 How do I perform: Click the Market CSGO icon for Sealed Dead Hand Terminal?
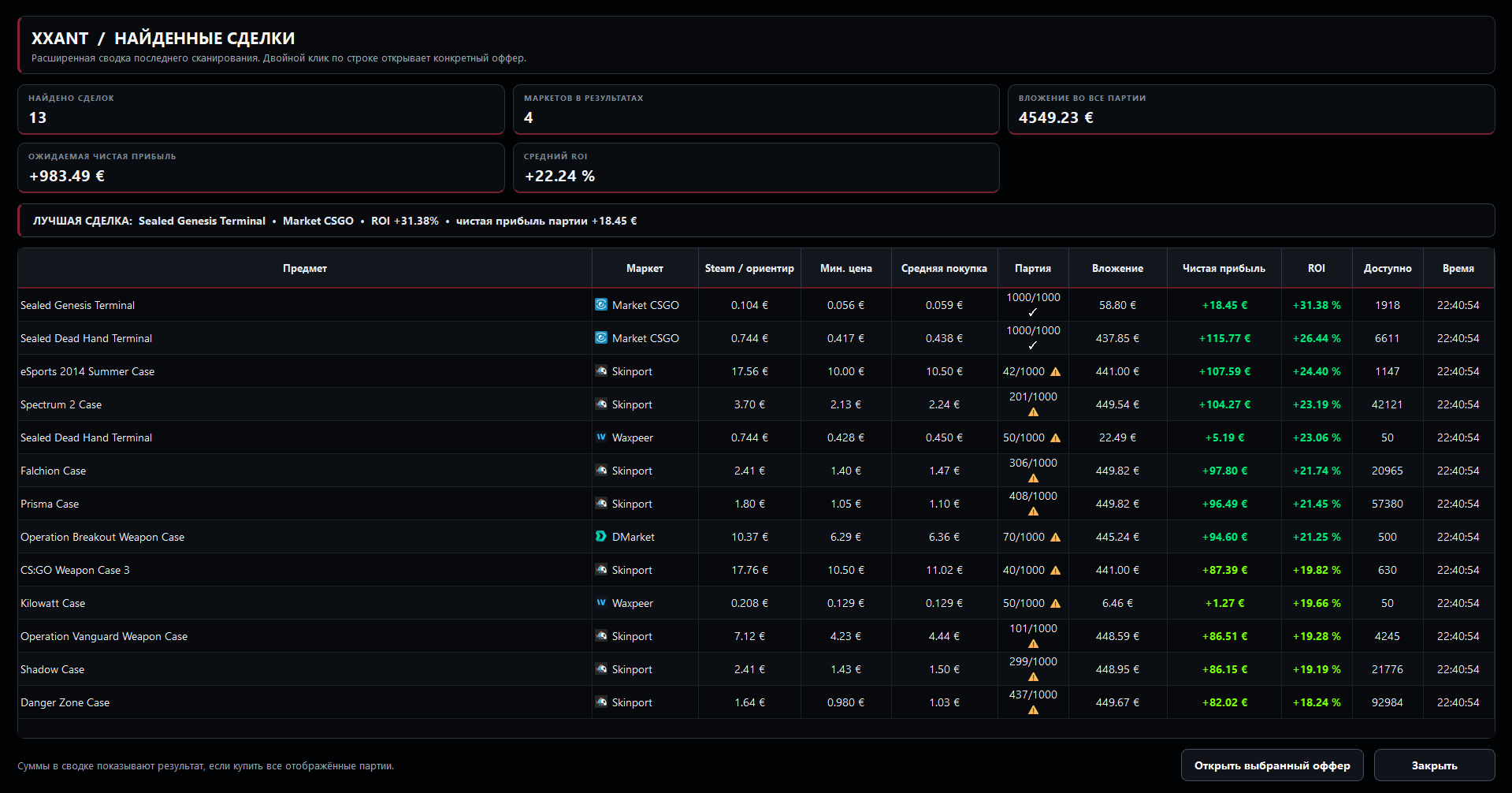pyautogui.click(x=601, y=337)
